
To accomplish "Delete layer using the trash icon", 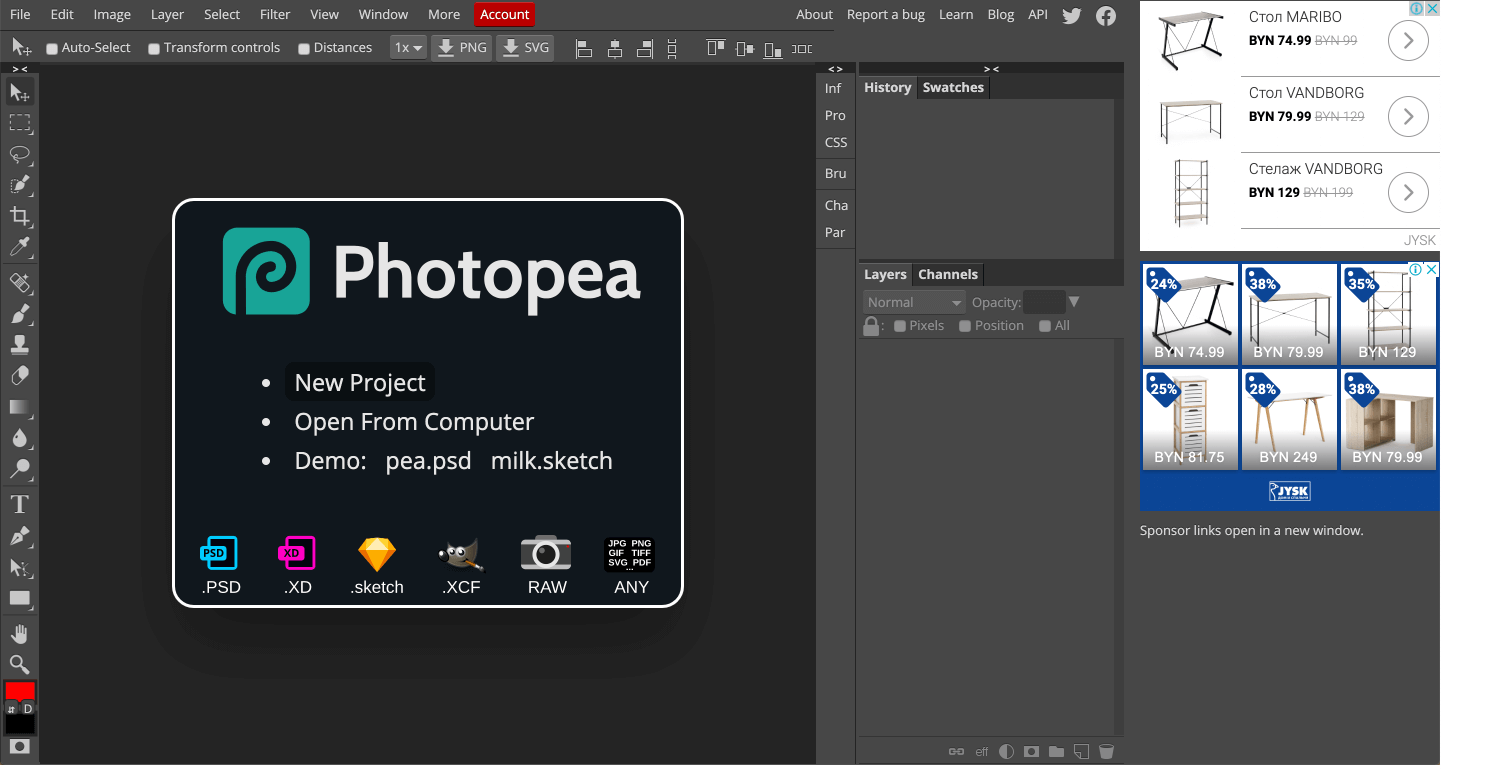I will (1106, 751).
